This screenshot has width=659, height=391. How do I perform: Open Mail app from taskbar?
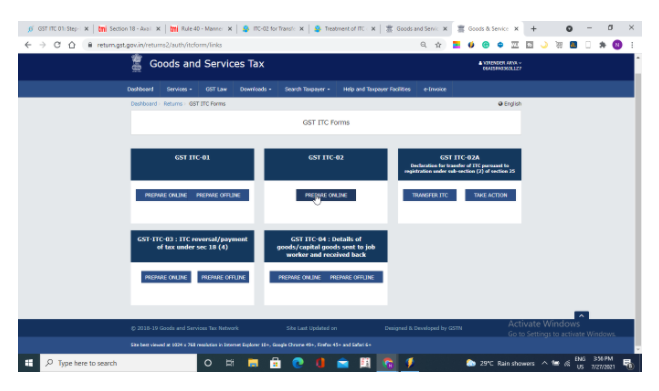[343, 363]
